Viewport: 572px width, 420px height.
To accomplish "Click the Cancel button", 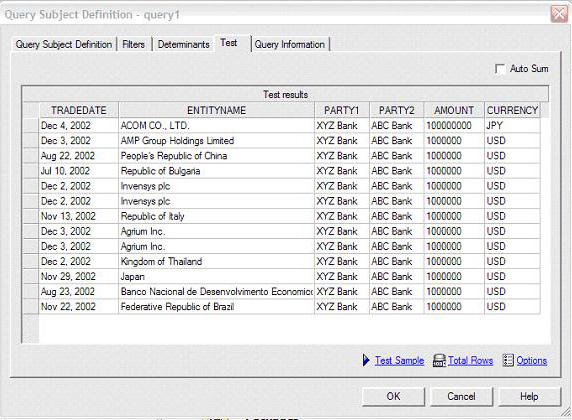I will pyautogui.click(x=461, y=396).
